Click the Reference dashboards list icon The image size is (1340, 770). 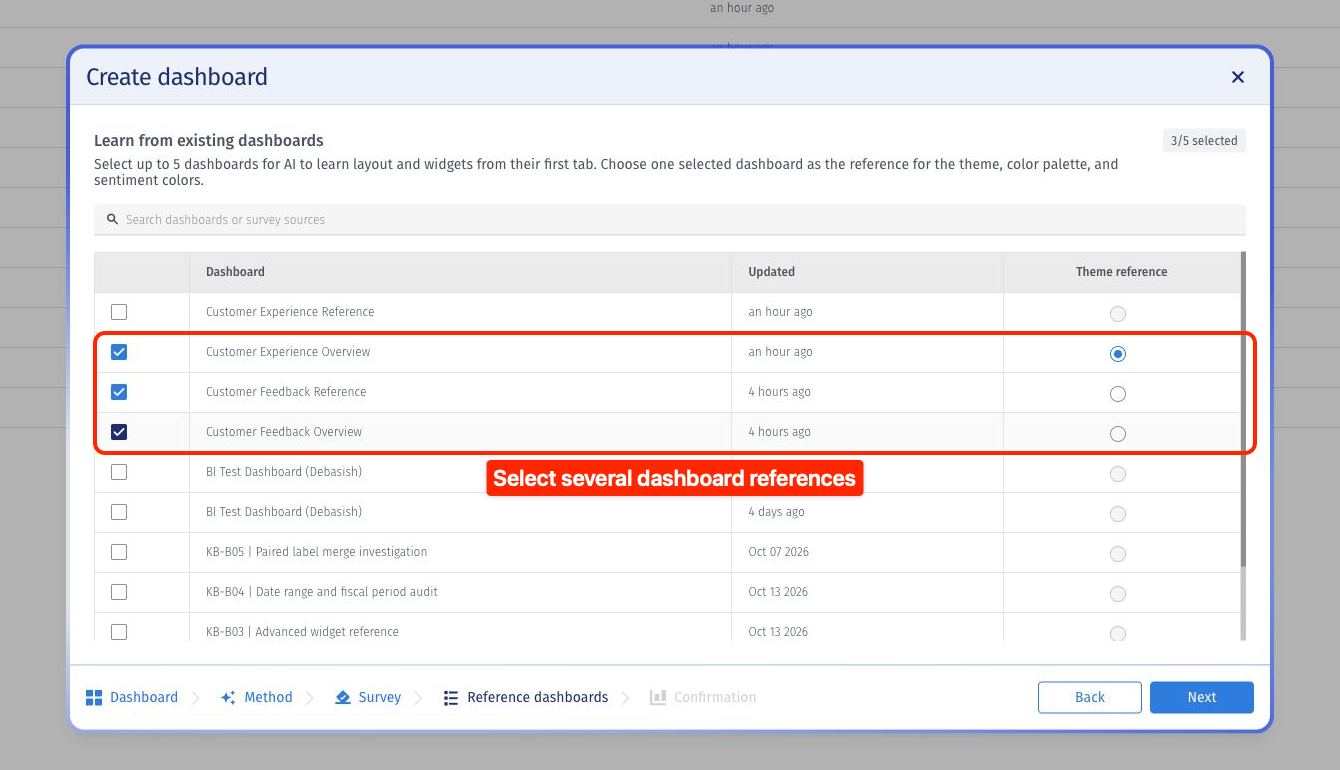[451, 697]
